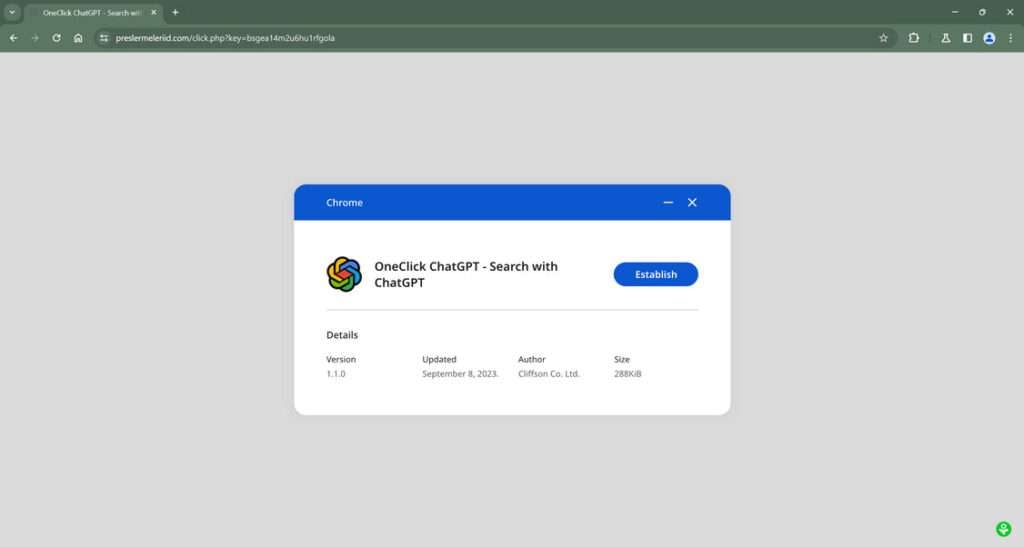This screenshot has width=1024, height=547.
Task: Click author name Cliffson Co. Ltd.
Action: [549, 374]
